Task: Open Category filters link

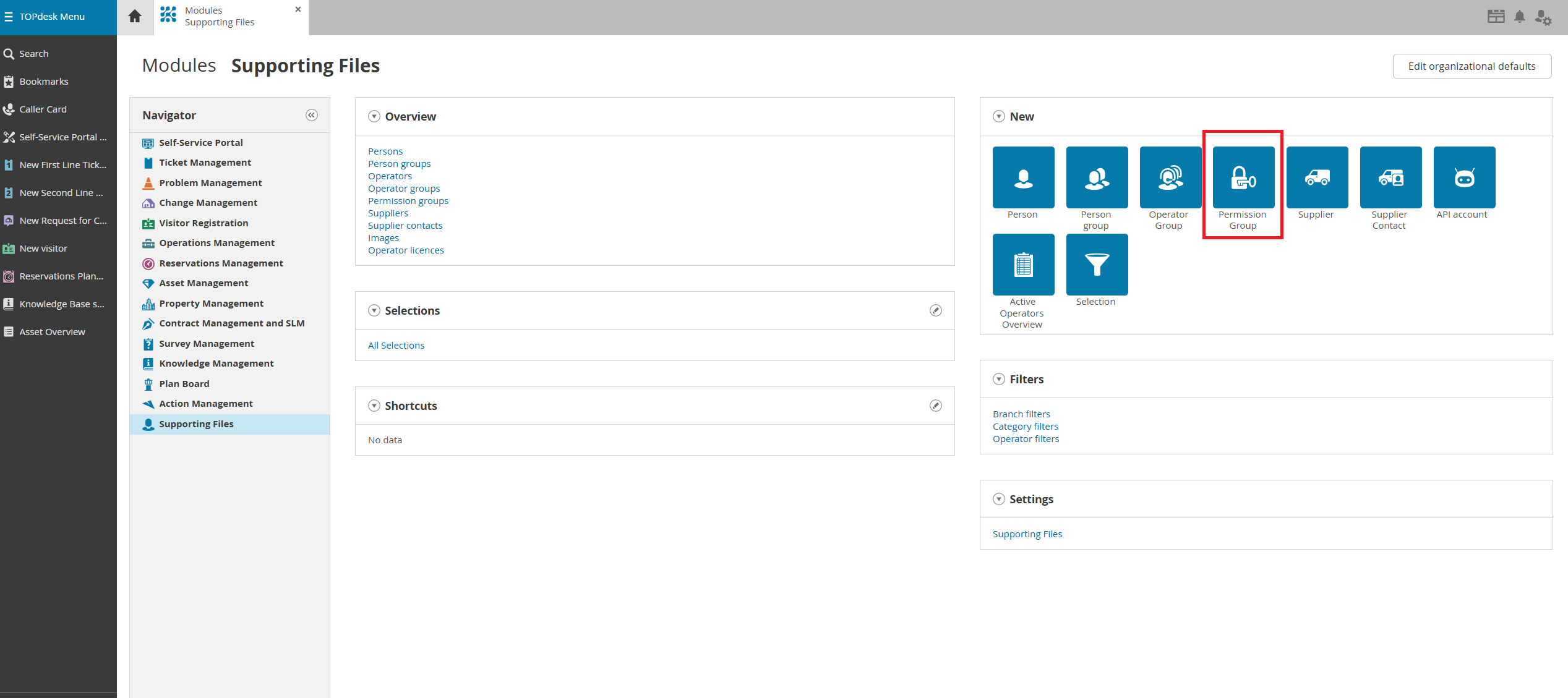Action: 1025,427
